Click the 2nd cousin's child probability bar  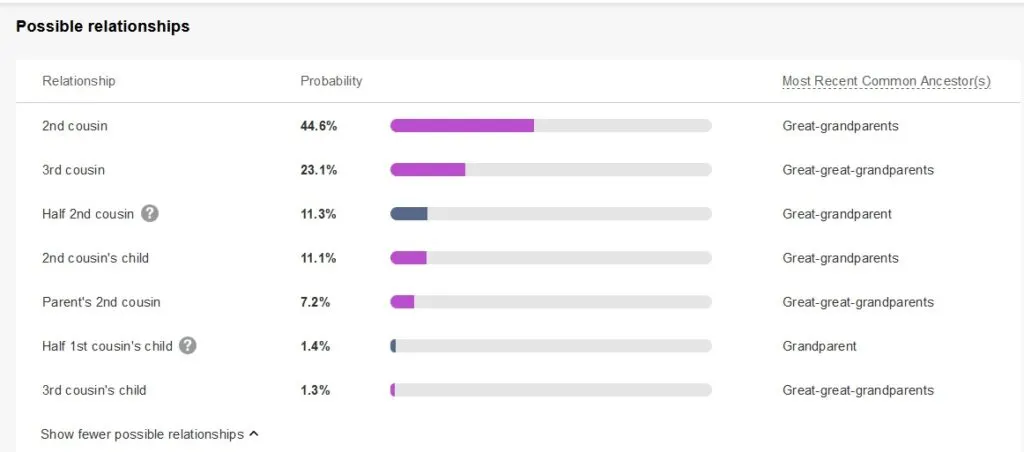coord(551,258)
